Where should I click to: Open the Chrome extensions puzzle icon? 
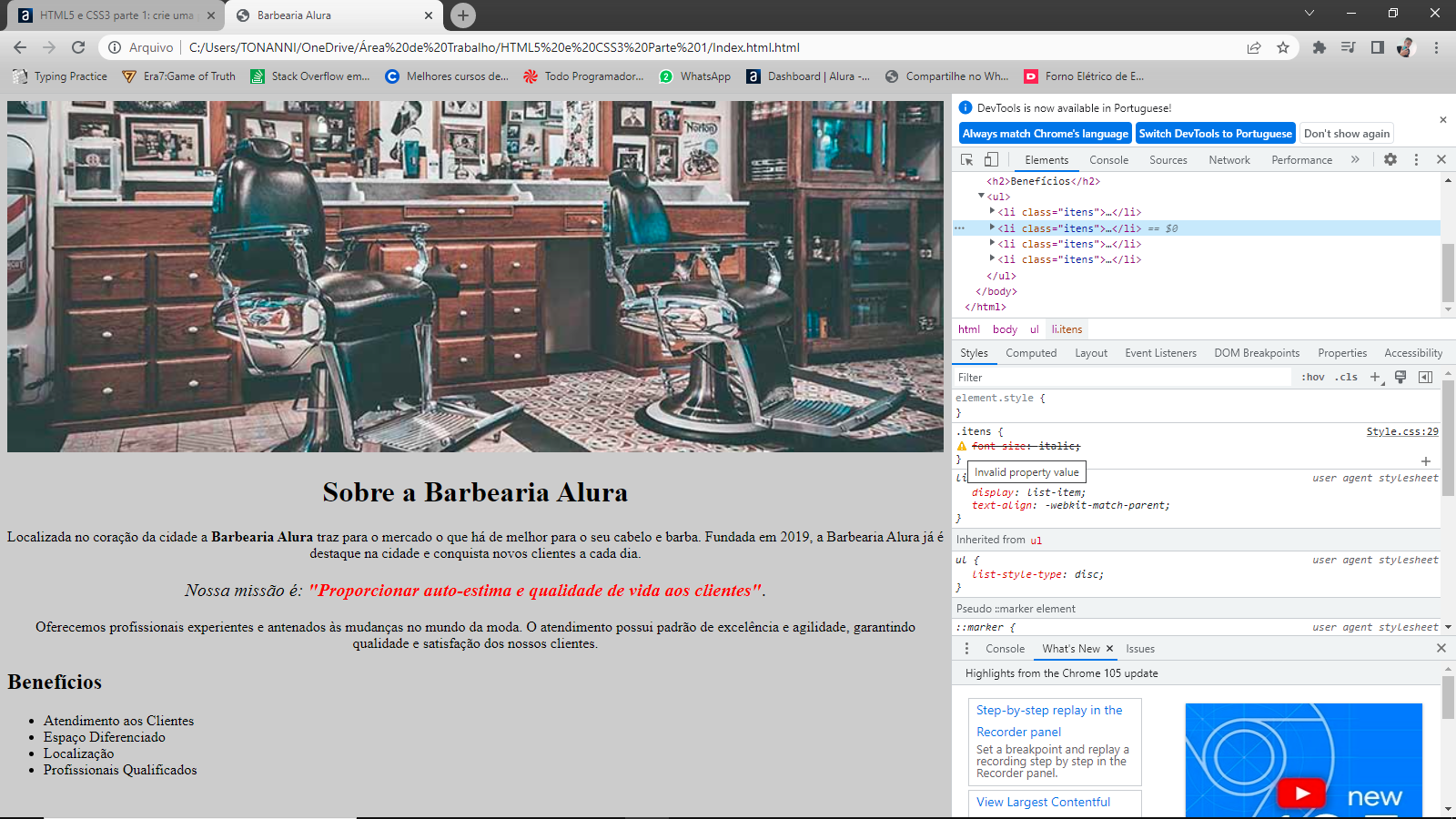coord(1319,47)
